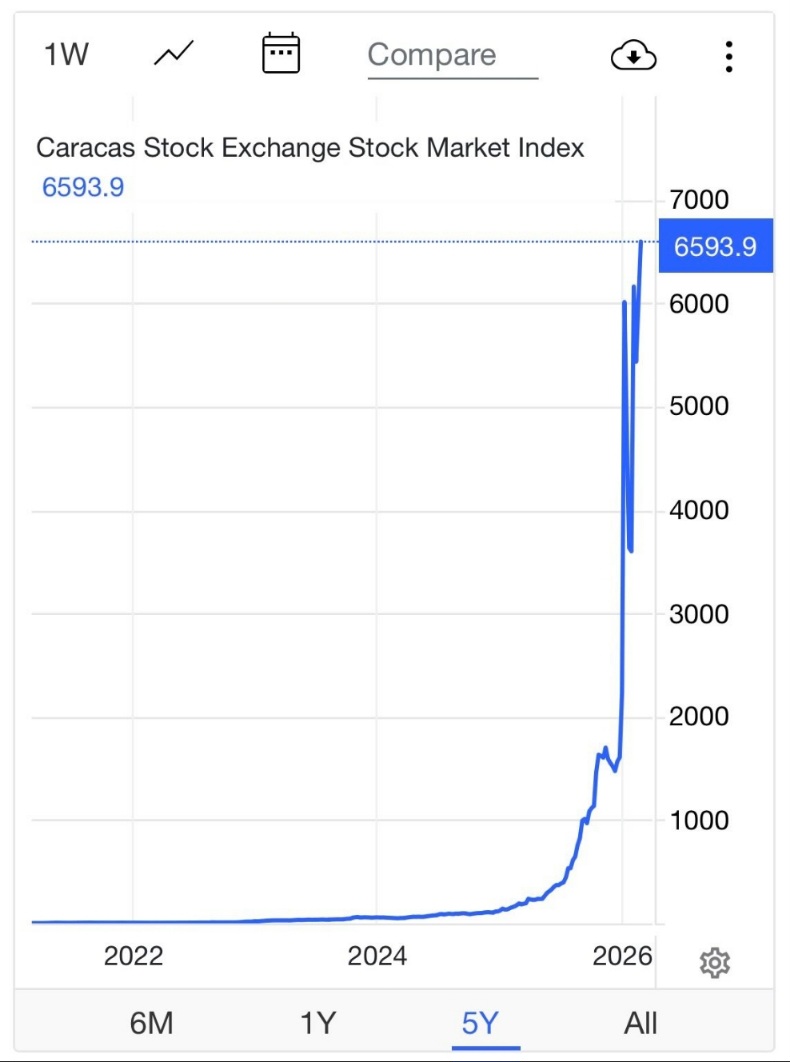Open the three-dot more options menu
This screenshot has width=790, height=1062.
click(729, 56)
